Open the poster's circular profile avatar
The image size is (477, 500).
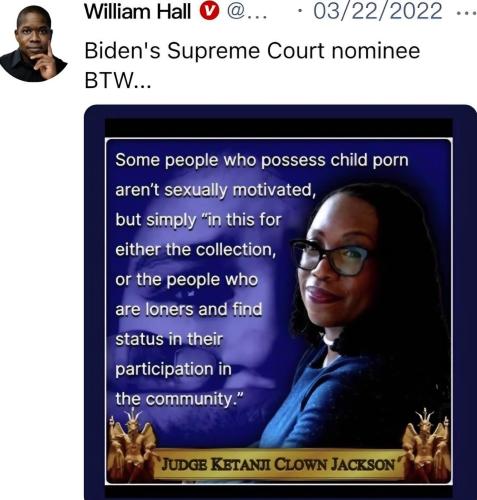coord(34,44)
